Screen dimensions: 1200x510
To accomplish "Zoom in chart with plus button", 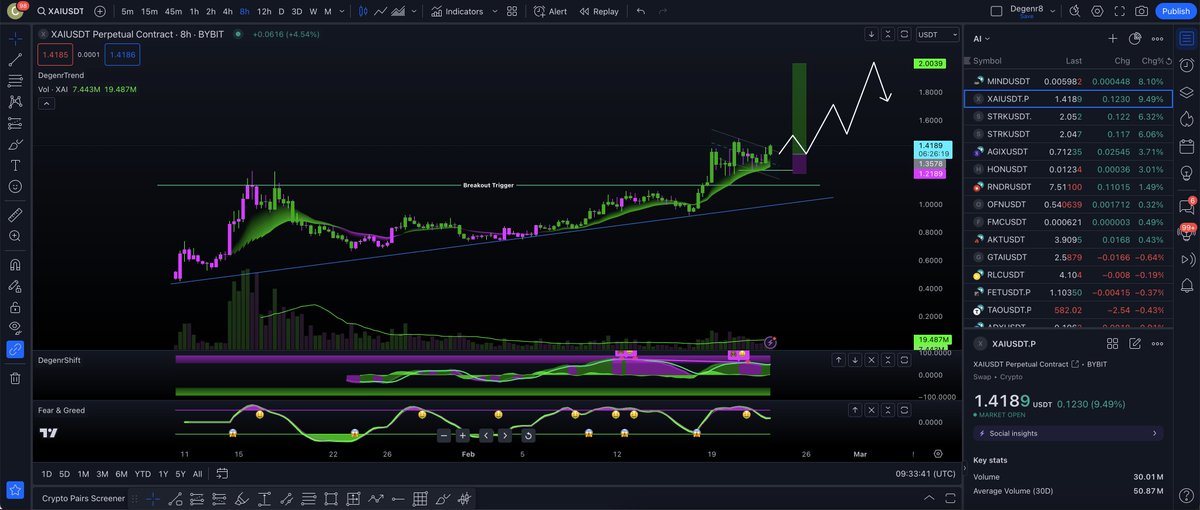I will pos(462,435).
